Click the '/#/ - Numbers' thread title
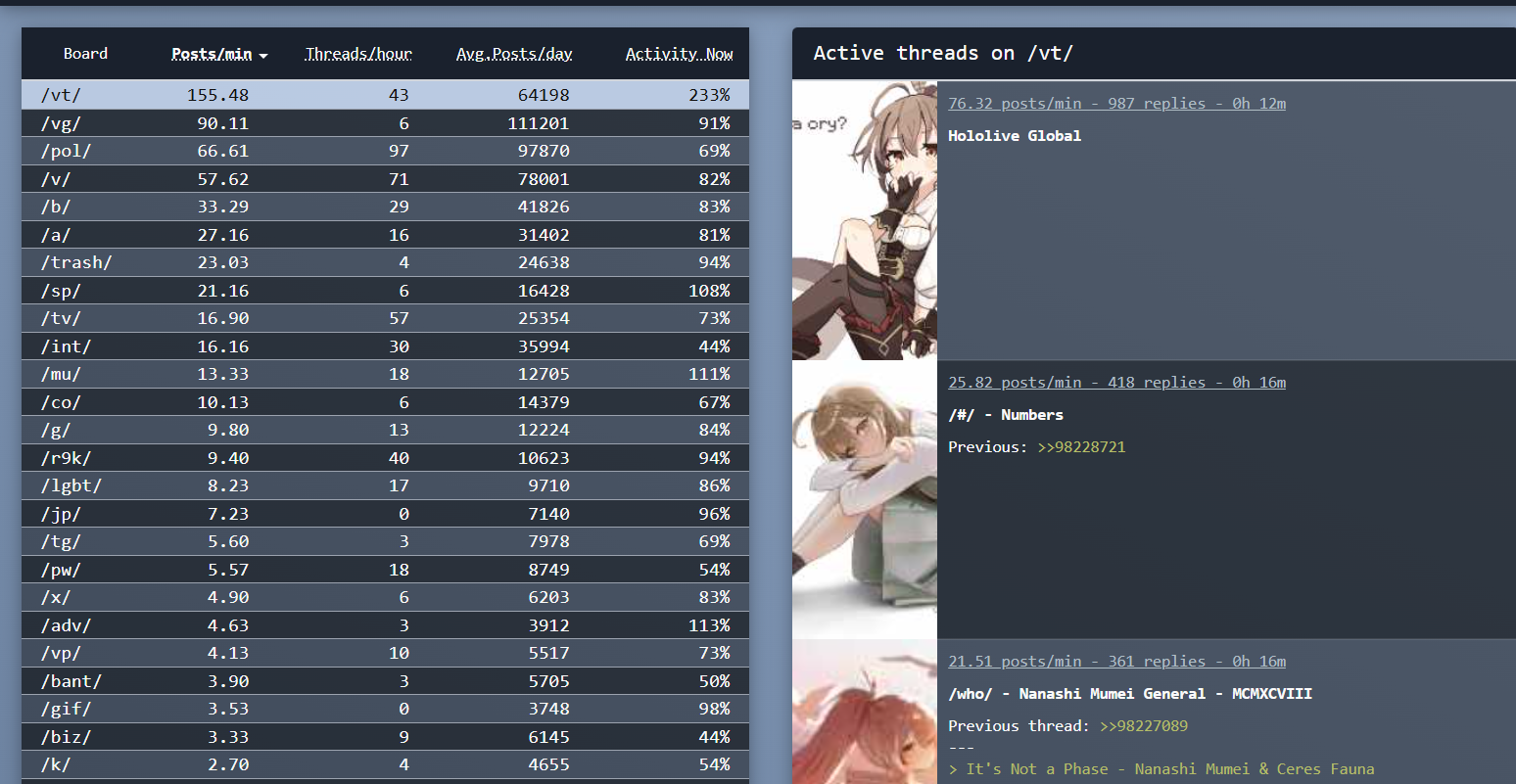Screen dimensions: 1516x784 coord(1006,415)
